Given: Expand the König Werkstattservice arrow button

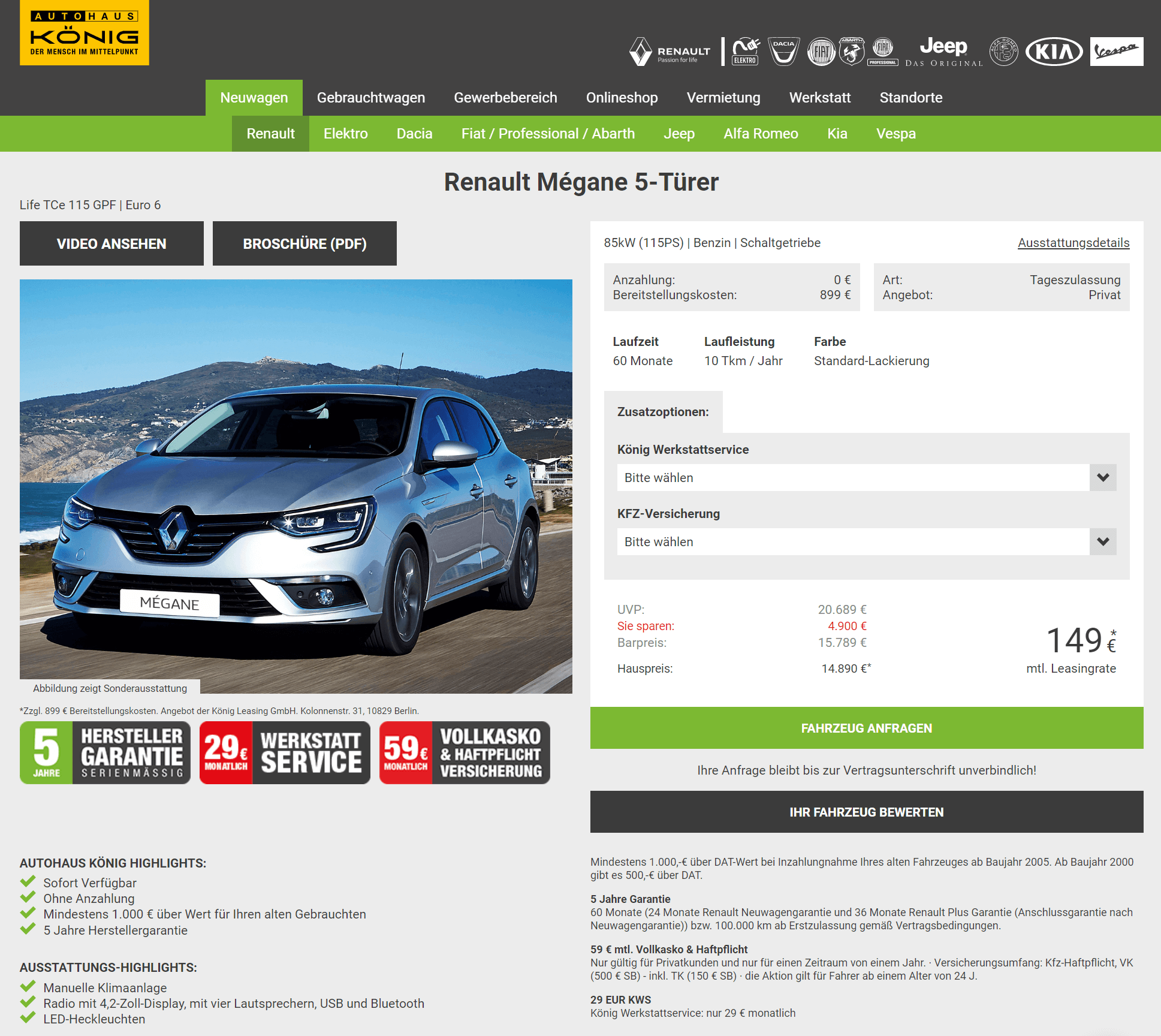Looking at the screenshot, I should [1103, 478].
